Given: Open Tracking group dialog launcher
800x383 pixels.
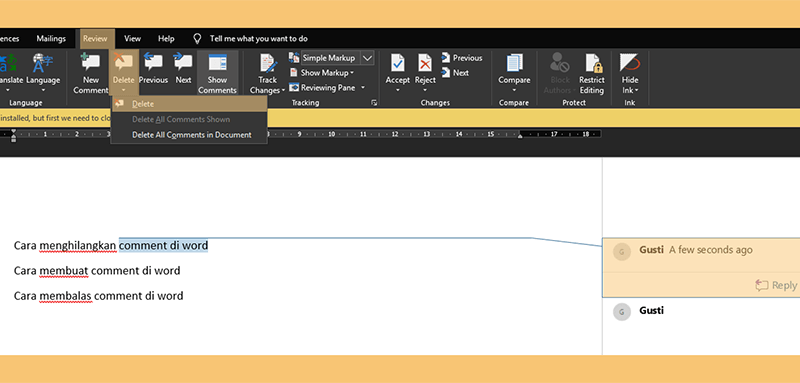Looking at the screenshot, I should tap(374, 103).
